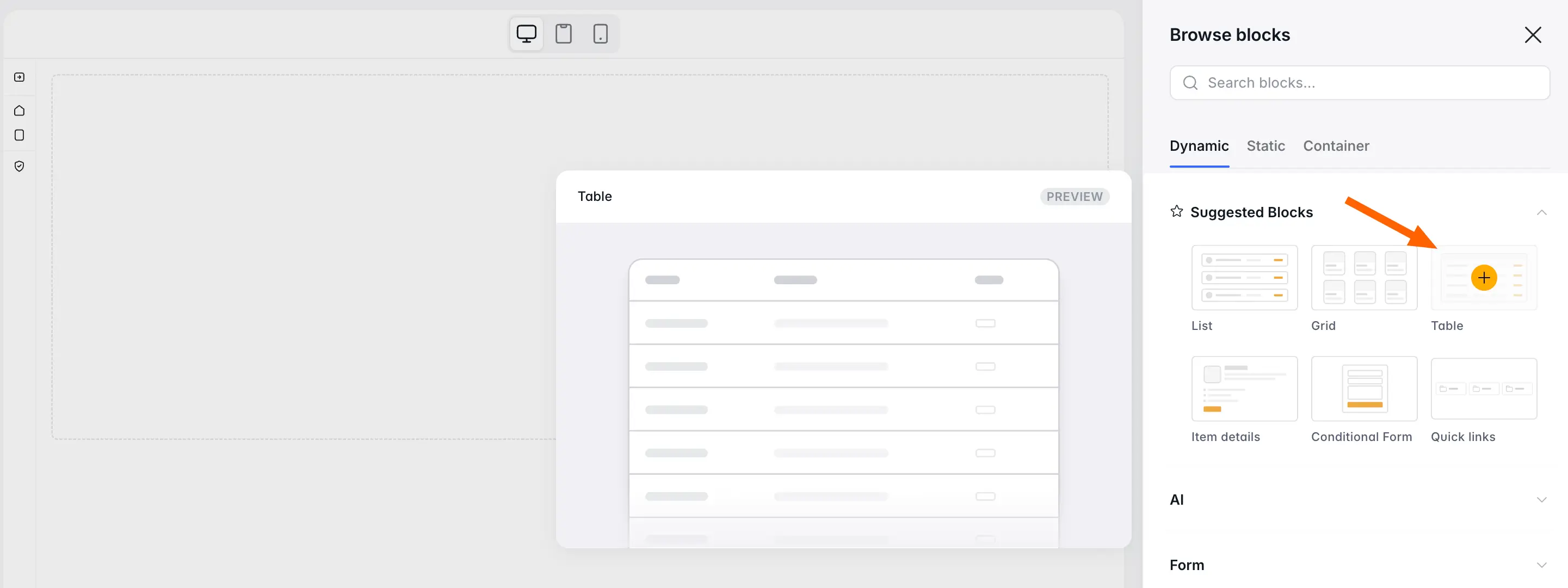
Task: Collapse the Suggested Blocks section
Action: 1541,213
